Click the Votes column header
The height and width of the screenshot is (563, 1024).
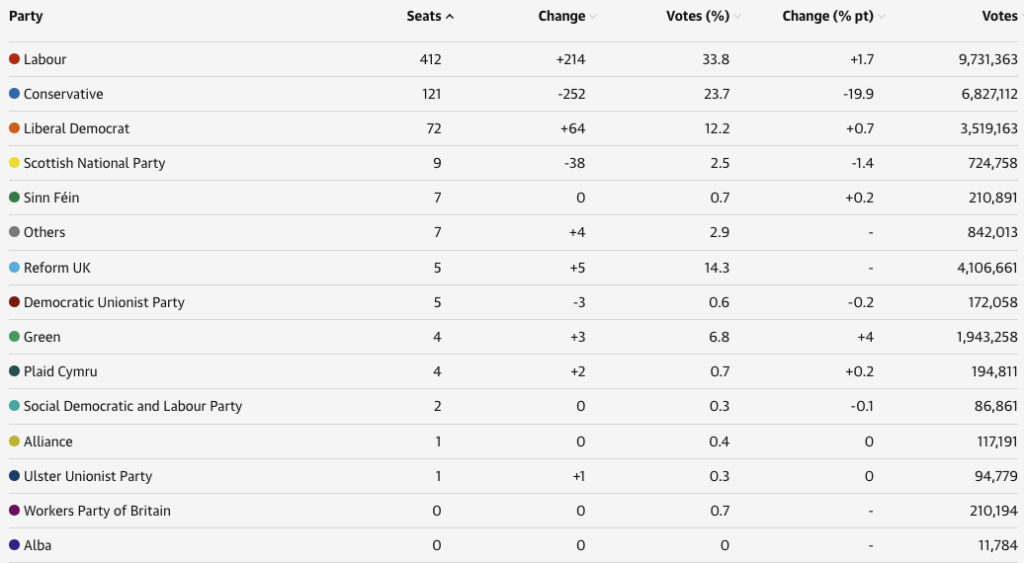click(x=999, y=16)
